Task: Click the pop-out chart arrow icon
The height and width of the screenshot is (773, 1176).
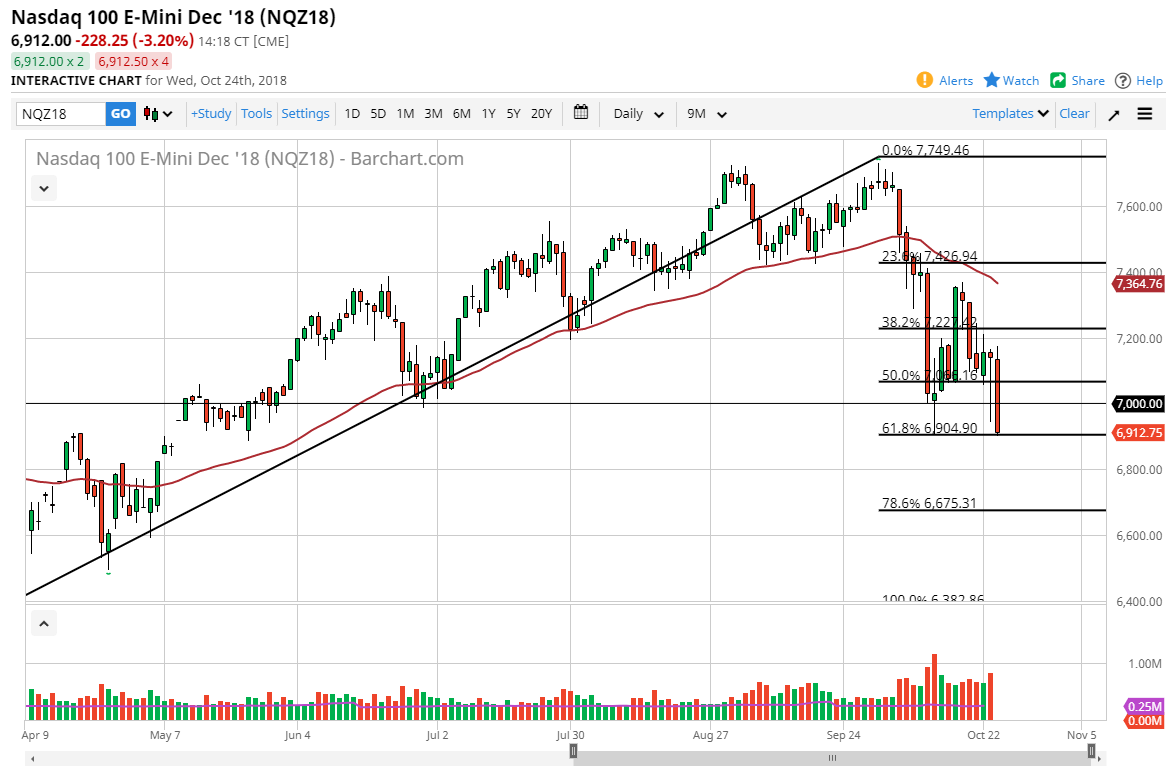Action: click(x=1113, y=114)
